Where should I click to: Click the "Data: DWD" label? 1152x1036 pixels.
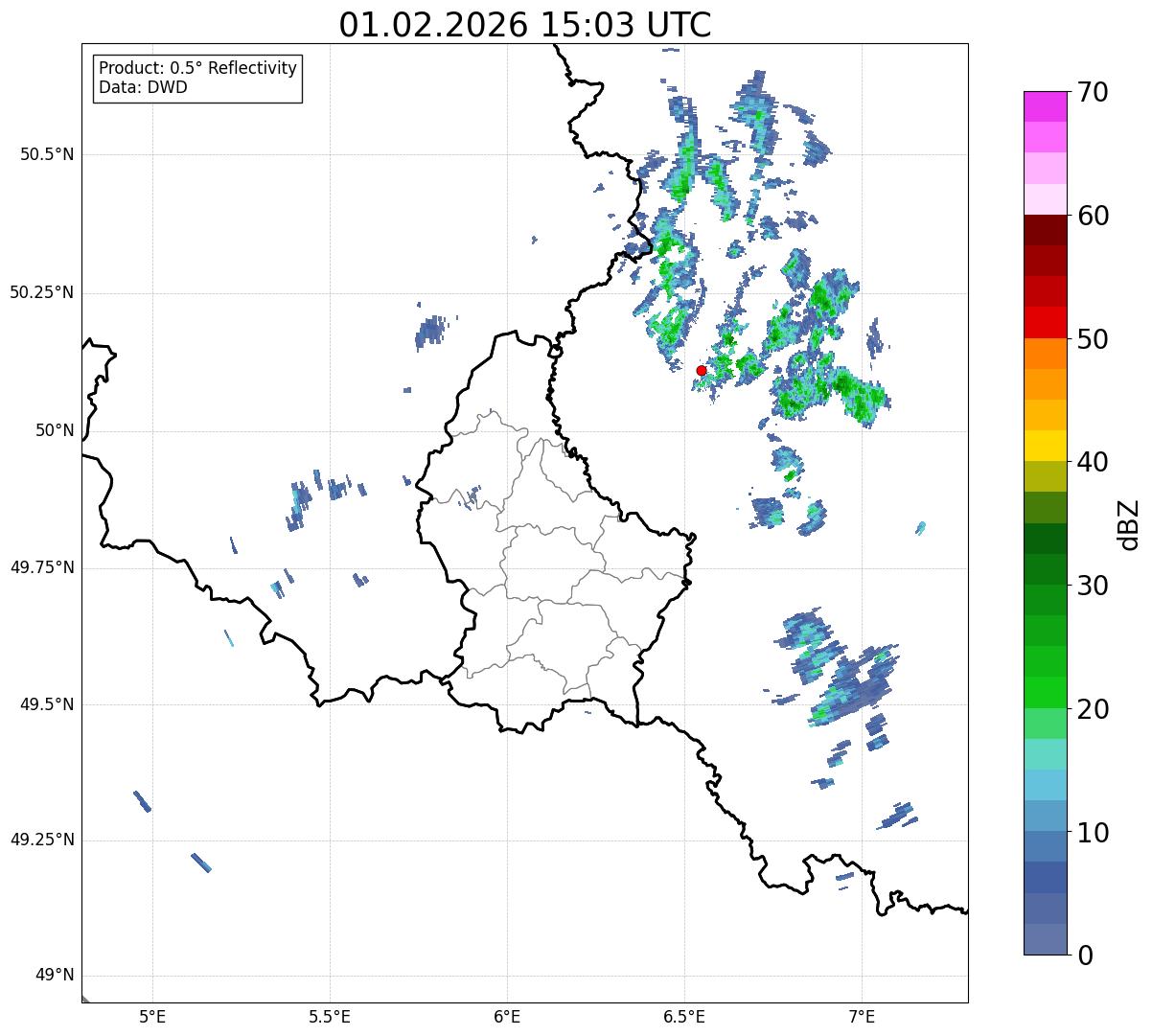click(x=143, y=88)
